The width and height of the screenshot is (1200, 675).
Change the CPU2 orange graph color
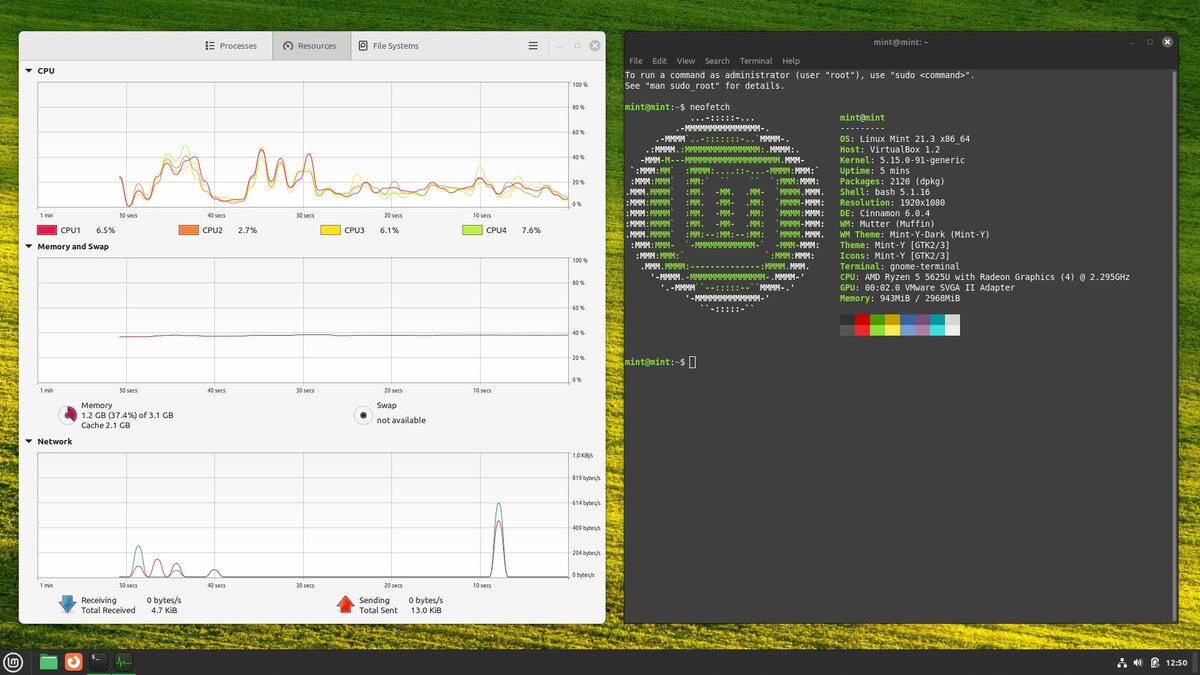[188, 230]
